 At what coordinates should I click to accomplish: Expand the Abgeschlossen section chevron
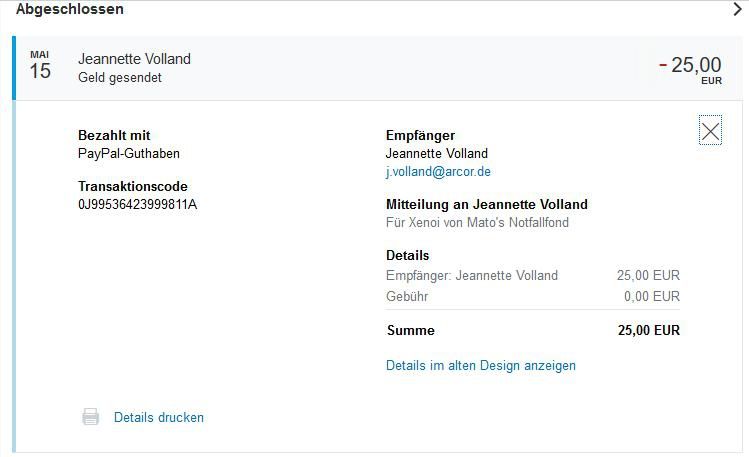tap(737, 9)
